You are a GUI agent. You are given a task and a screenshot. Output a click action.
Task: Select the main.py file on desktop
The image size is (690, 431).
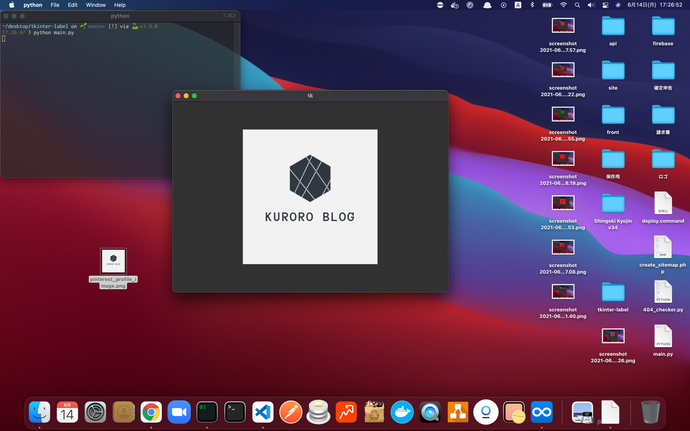click(663, 340)
